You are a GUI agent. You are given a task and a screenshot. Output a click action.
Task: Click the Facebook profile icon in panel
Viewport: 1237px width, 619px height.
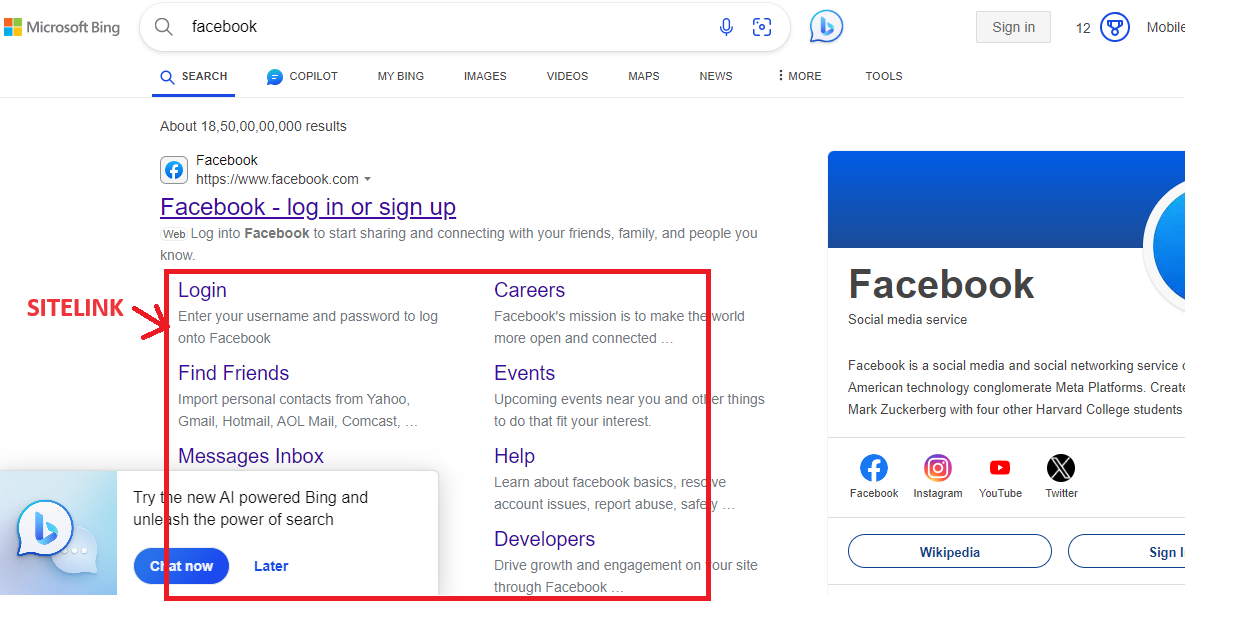tap(873, 468)
